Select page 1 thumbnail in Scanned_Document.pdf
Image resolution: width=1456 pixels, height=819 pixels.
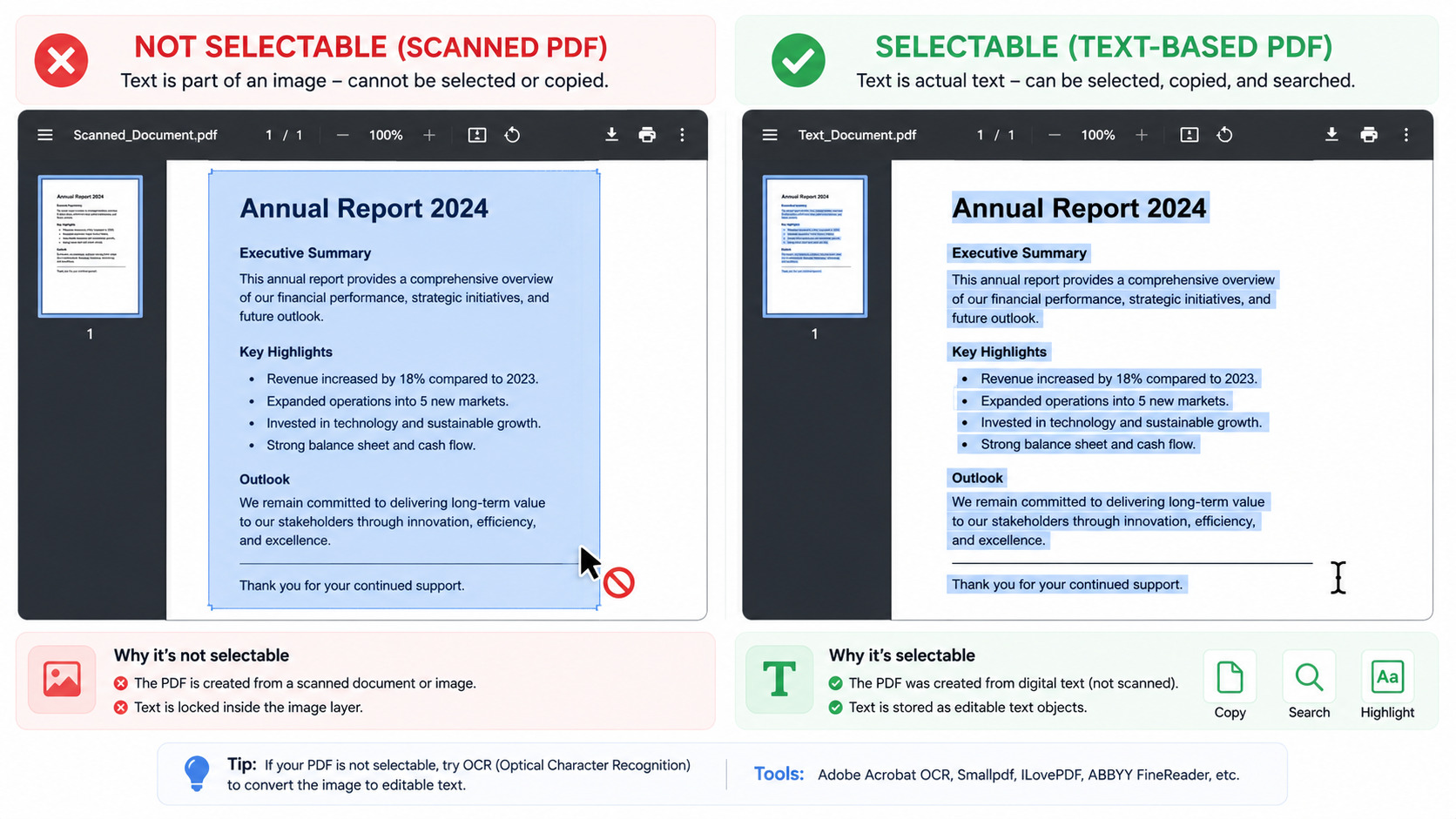click(x=90, y=246)
